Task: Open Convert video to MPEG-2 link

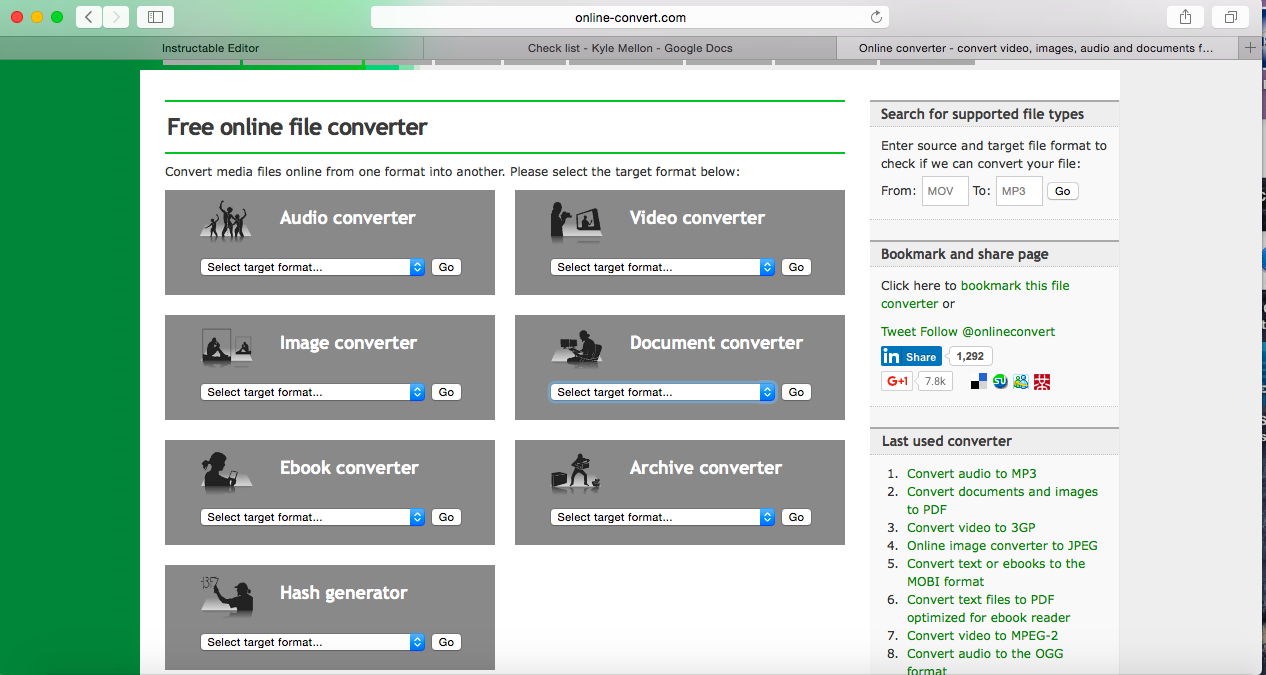Action: 982,636
